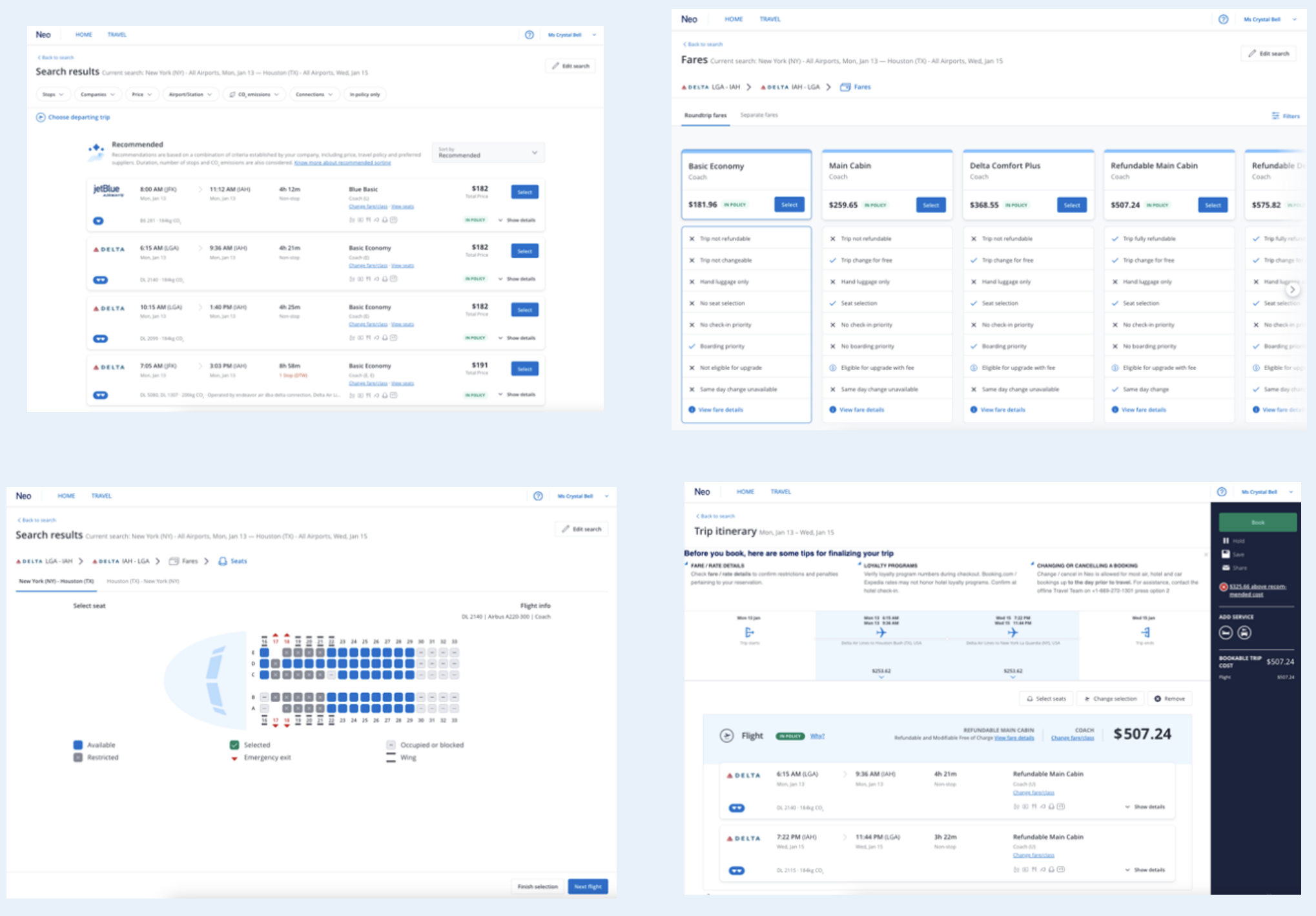The height and width of the screenshot is (916, 1316).
Task: Switch to Separate fares tab
Action: [759, 115]
